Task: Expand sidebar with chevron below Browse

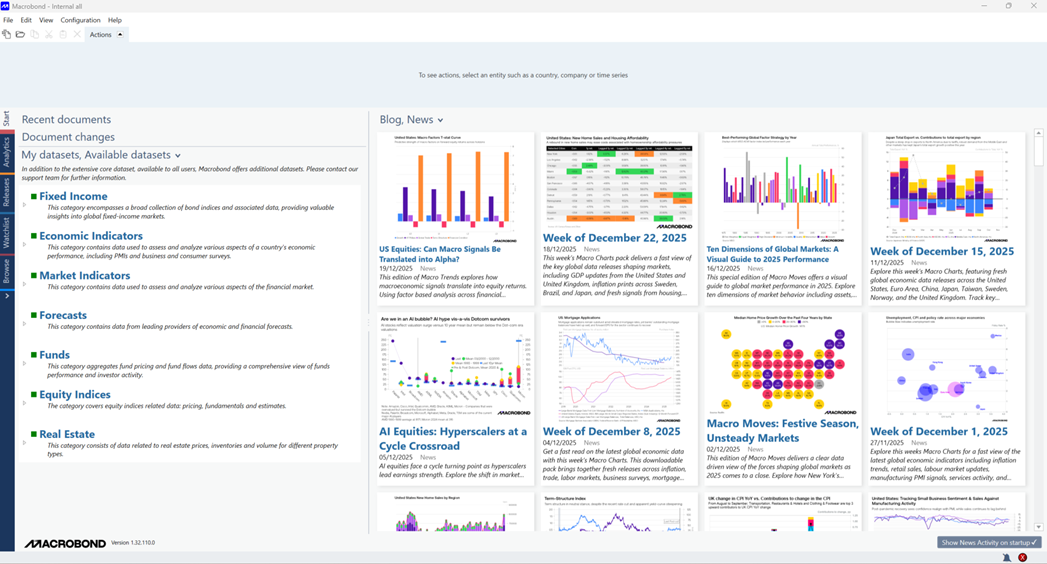Action: tap(7, 296)
